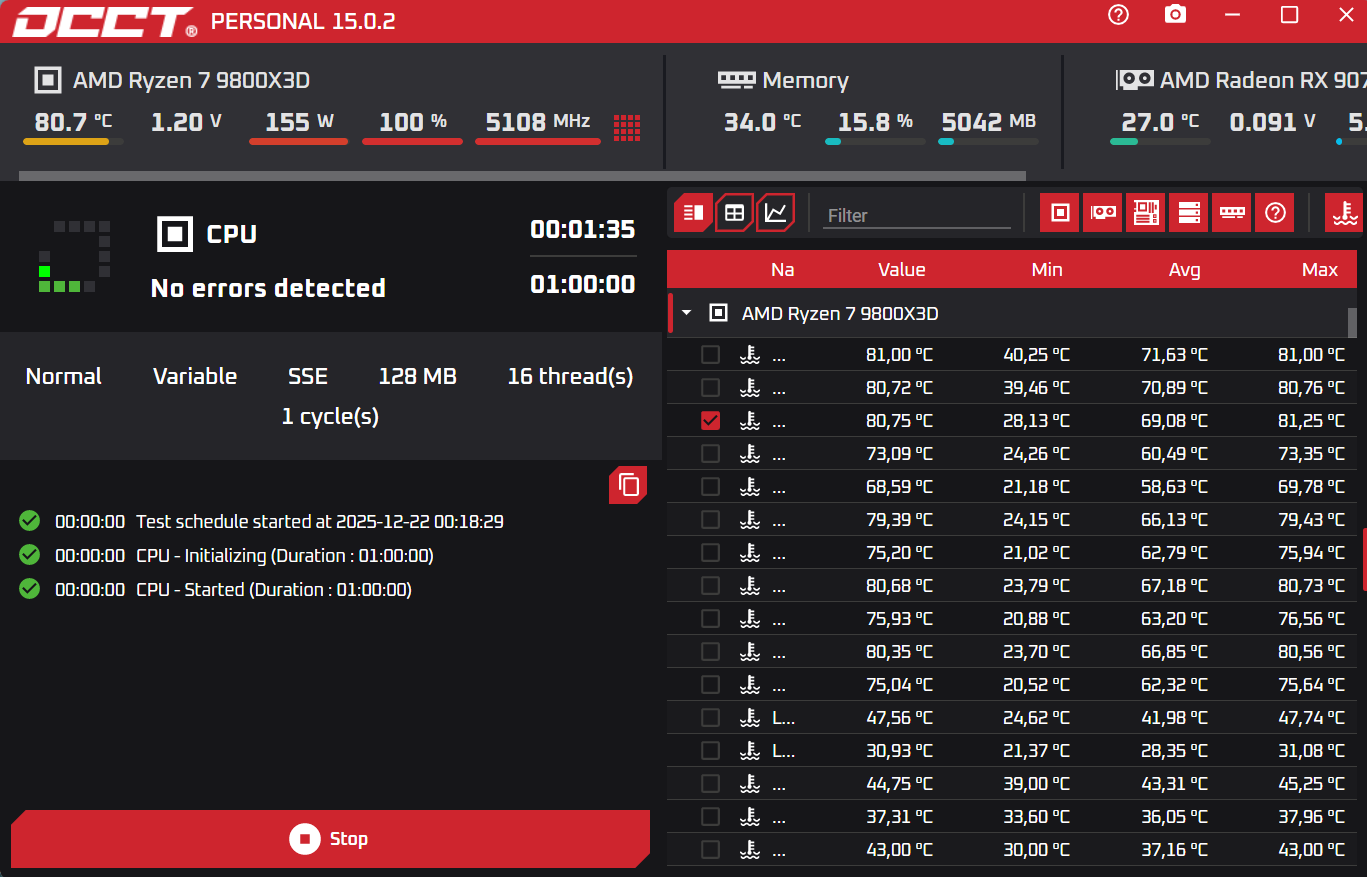Click the memory usage bar under 15.8 %
Screen dimensions: 1367x877
pos(875,142)
